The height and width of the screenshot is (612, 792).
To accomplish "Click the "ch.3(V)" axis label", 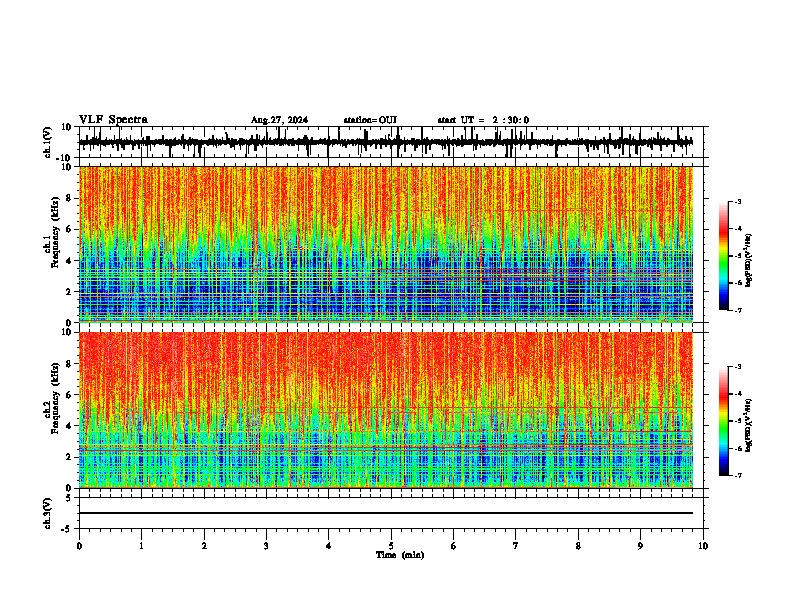I will point(48,513).
